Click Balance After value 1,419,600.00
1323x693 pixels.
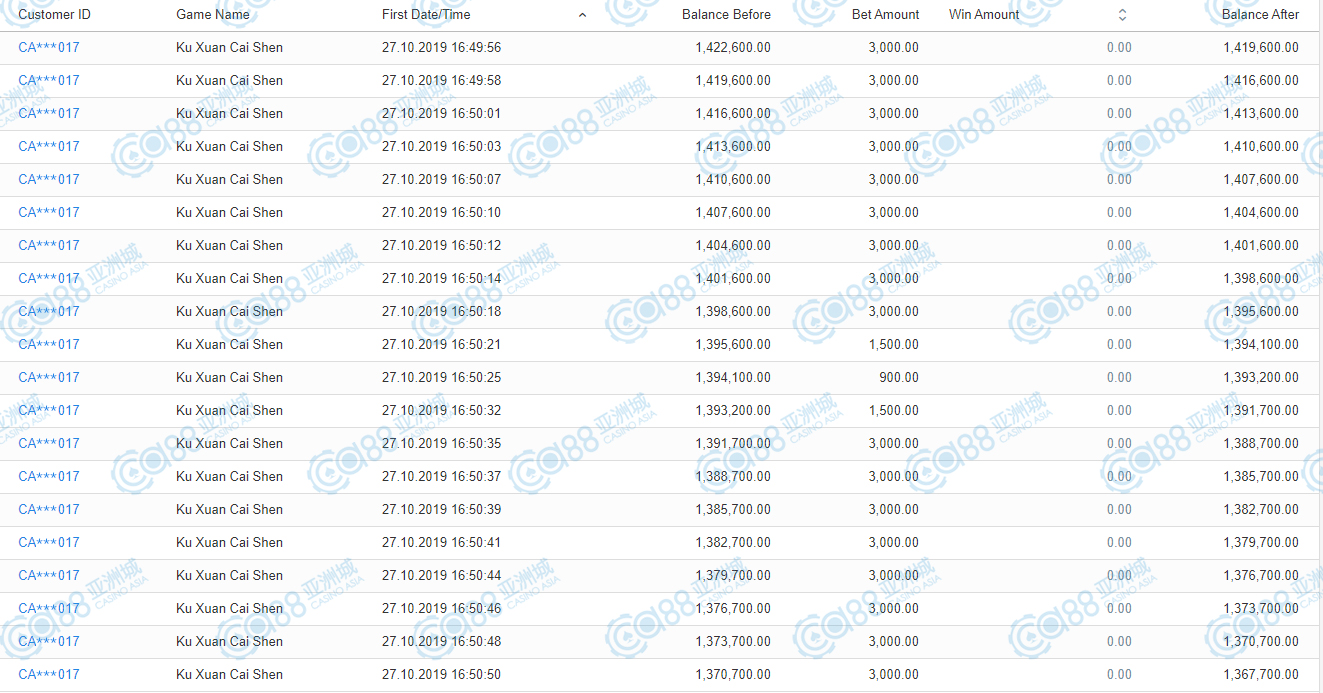(x=1261, y=48)
